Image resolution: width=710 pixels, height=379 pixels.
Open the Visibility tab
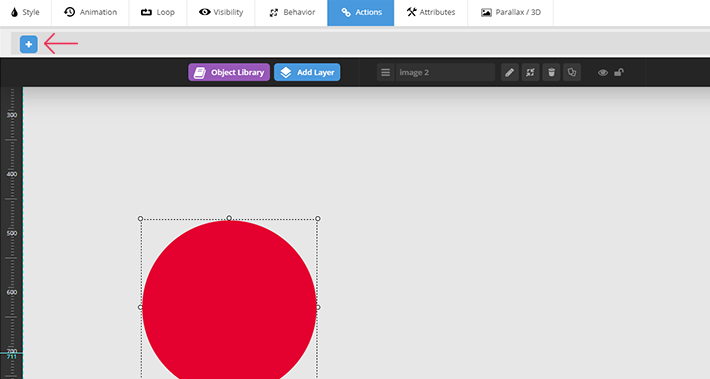(221, 12)
